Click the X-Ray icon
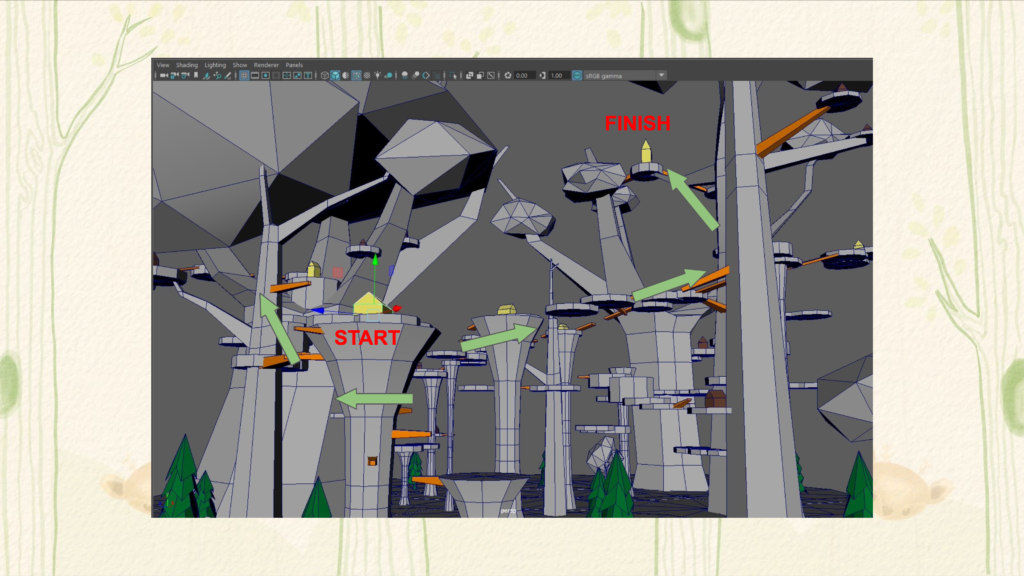 (x=469, y=76)
